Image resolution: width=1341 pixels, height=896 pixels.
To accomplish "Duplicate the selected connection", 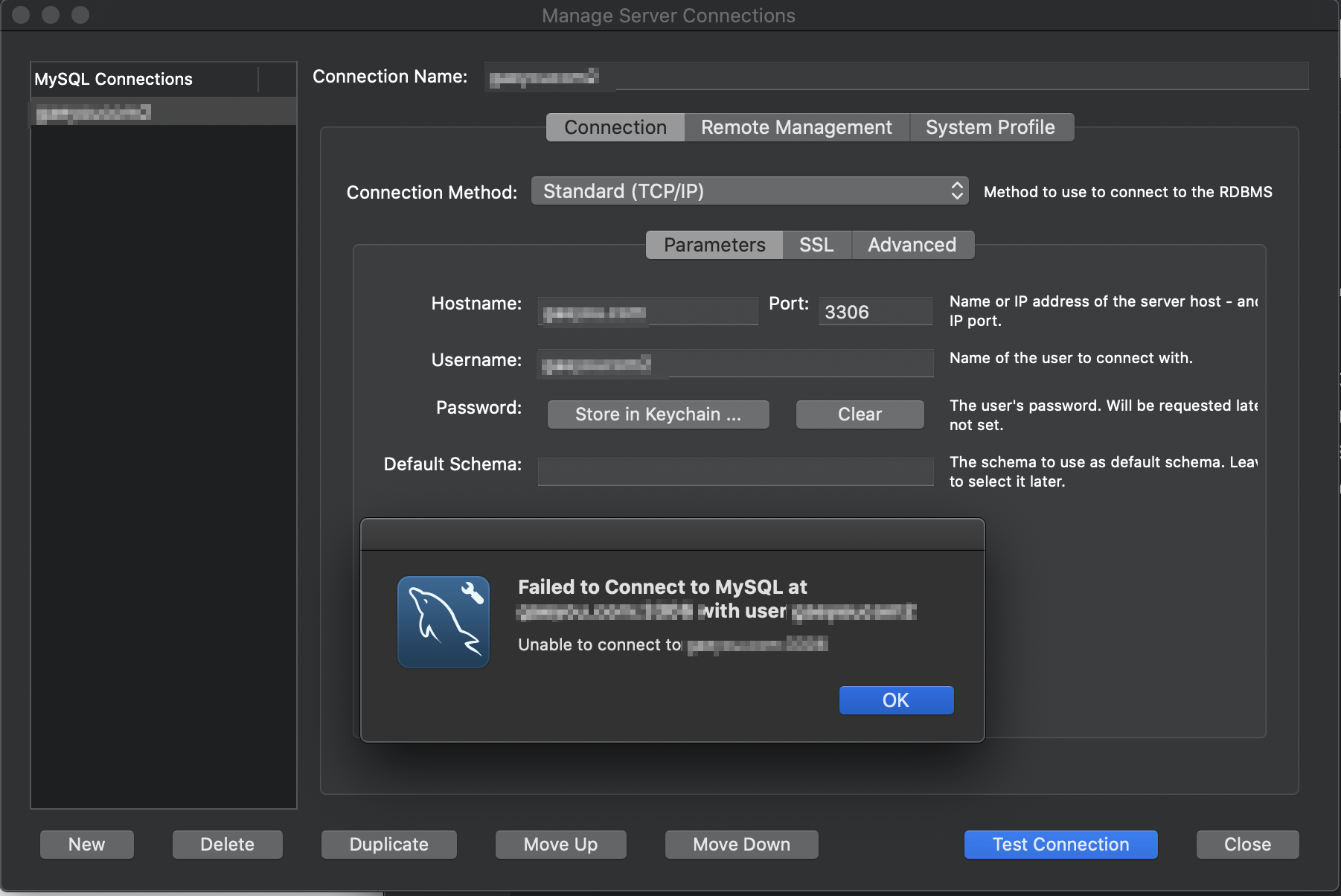I will point(389,845).
